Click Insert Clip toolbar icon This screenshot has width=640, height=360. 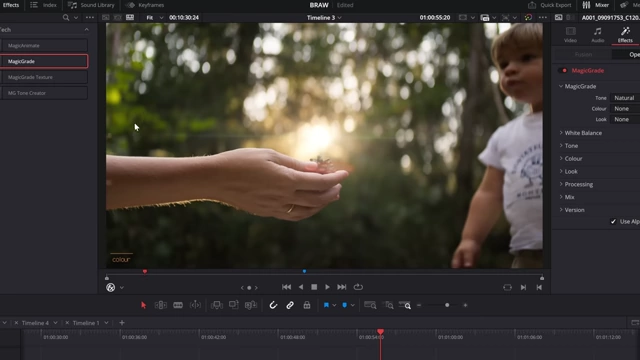pyautogui.click(x=217, y=305)
